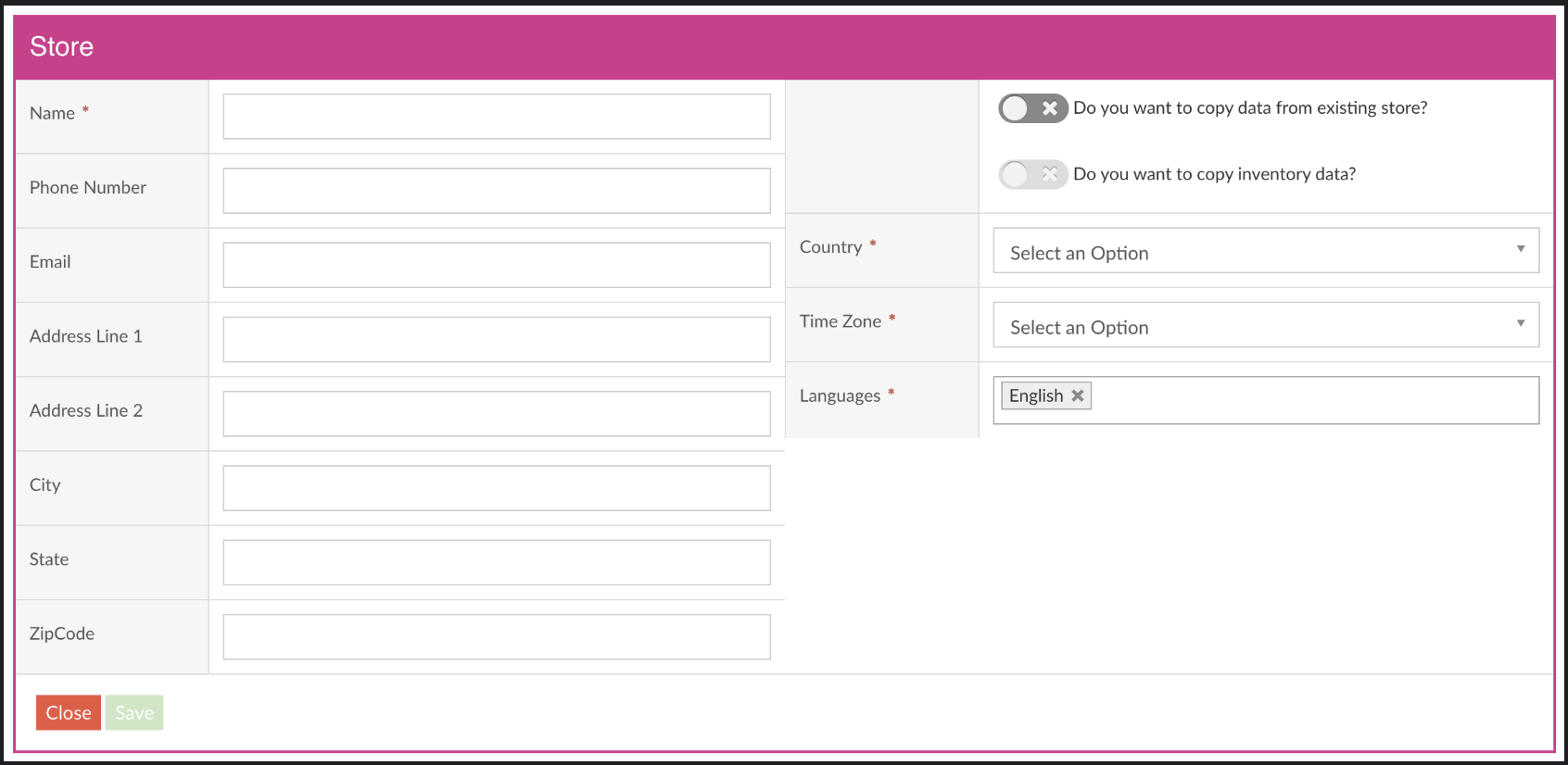Toggle copy data from existing store
The width and height of the screenshot is (1568, 765).
(1033, 108)
